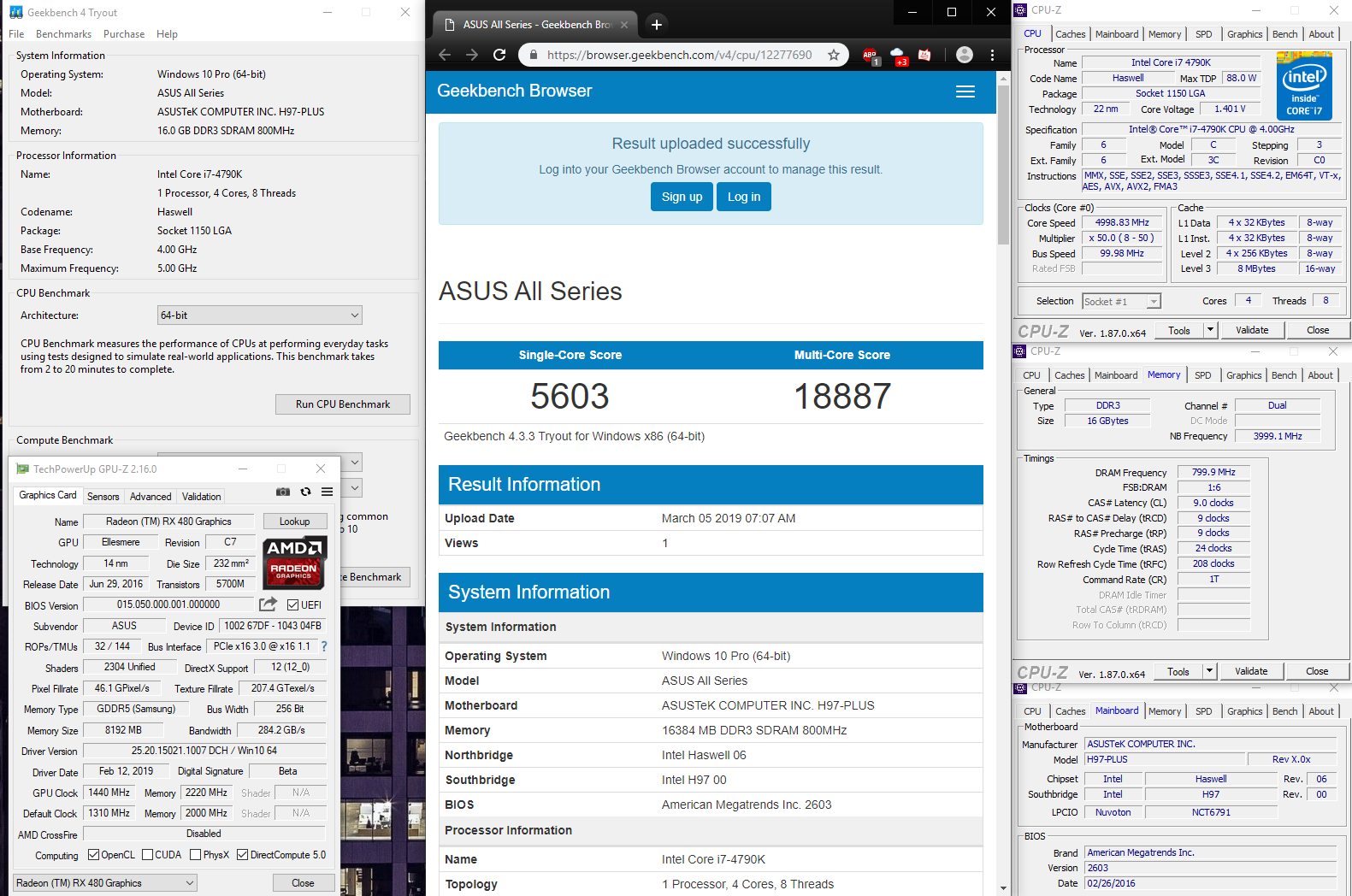Expand Tools dropdown arrow in top CPU-Z
1352x896 pixels.
click(x=1210, y=330)
